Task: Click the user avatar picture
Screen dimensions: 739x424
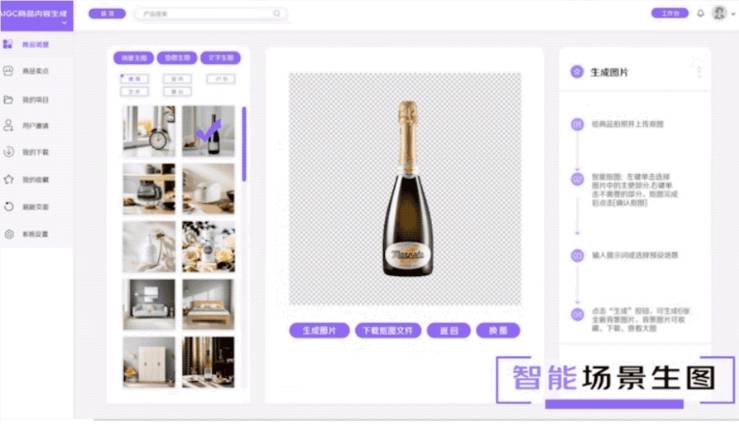Action: (x=719, y=13)
